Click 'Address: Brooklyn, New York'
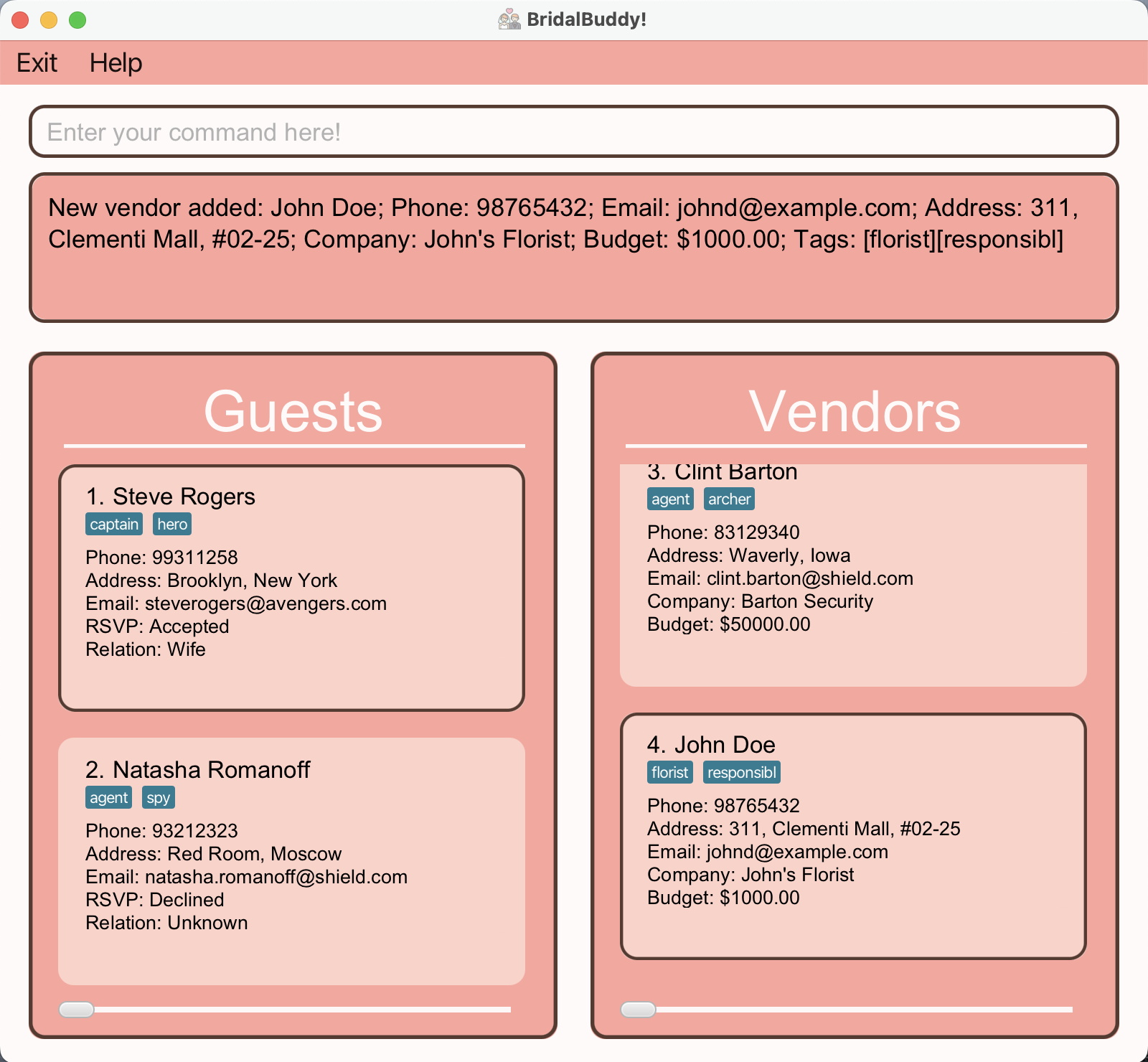Viewport: 1148px width, 1062px height. tap(211, 581)
